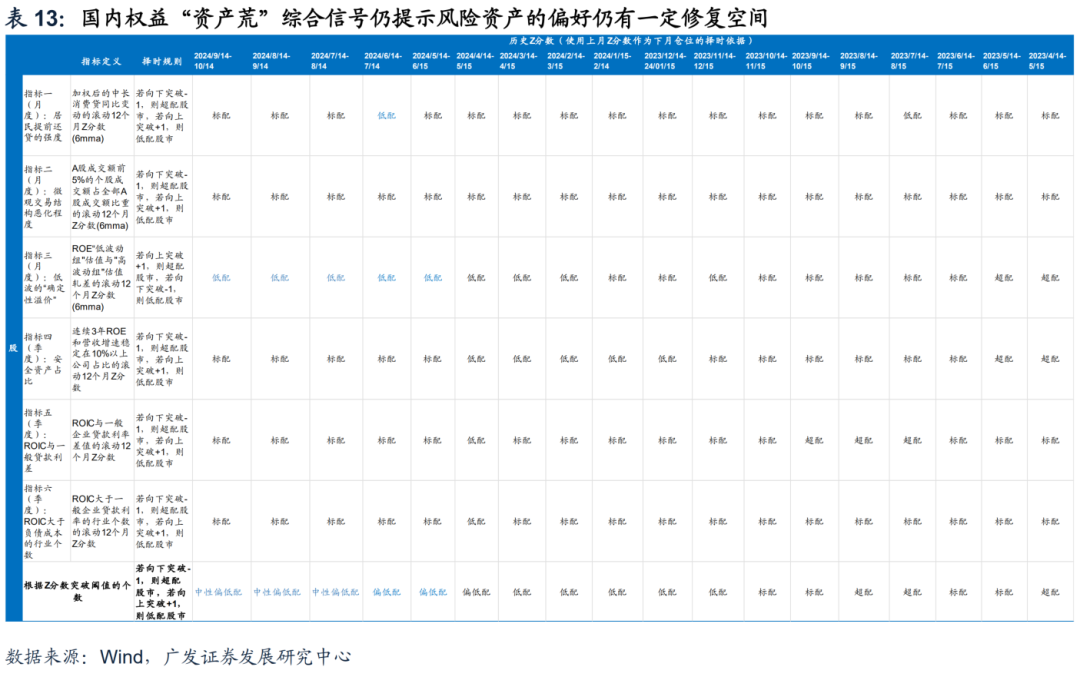Click 超配 in 指标三 row, 2023/4/14-5/15 column

[1050, 278]
